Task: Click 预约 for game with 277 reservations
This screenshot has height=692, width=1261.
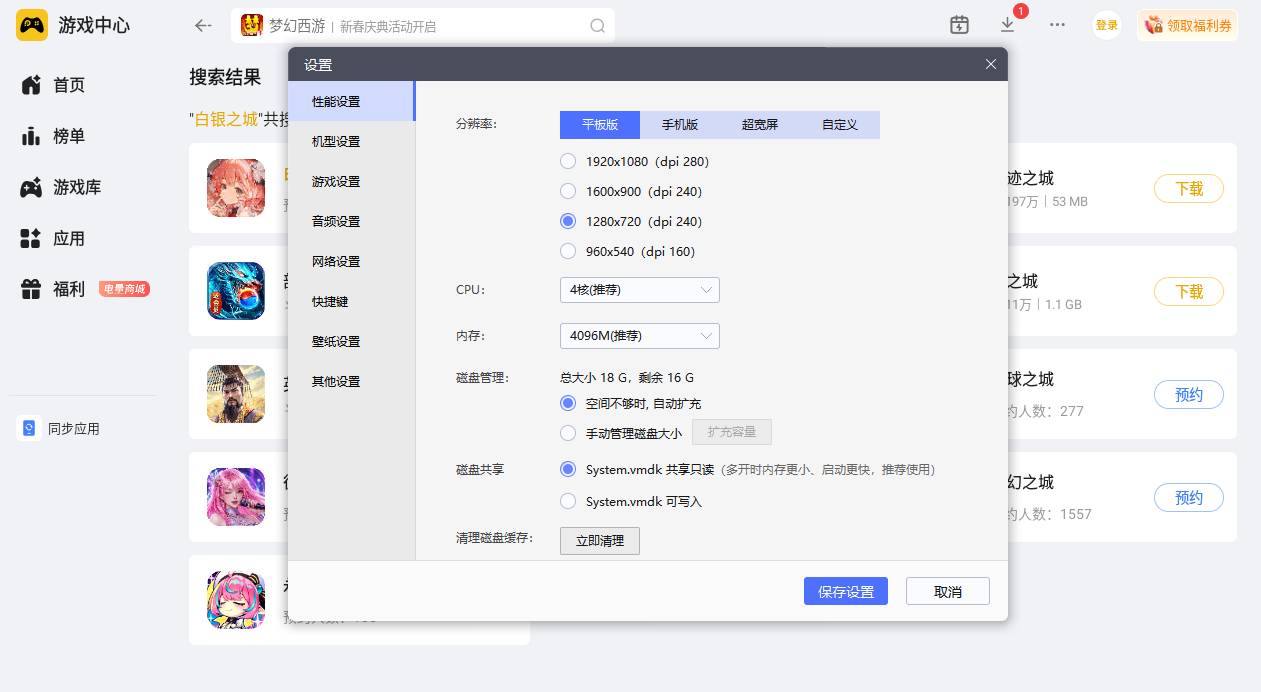Action: coord(1189,394)
